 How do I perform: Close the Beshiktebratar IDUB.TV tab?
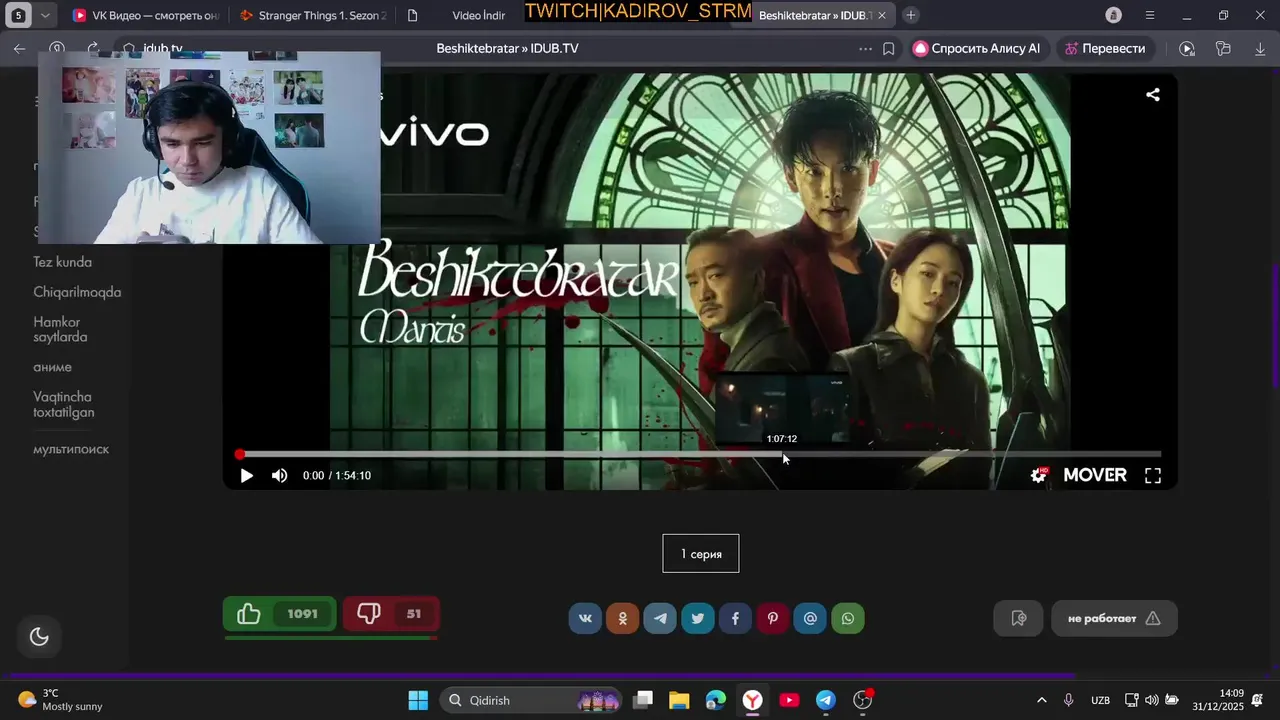882,16
